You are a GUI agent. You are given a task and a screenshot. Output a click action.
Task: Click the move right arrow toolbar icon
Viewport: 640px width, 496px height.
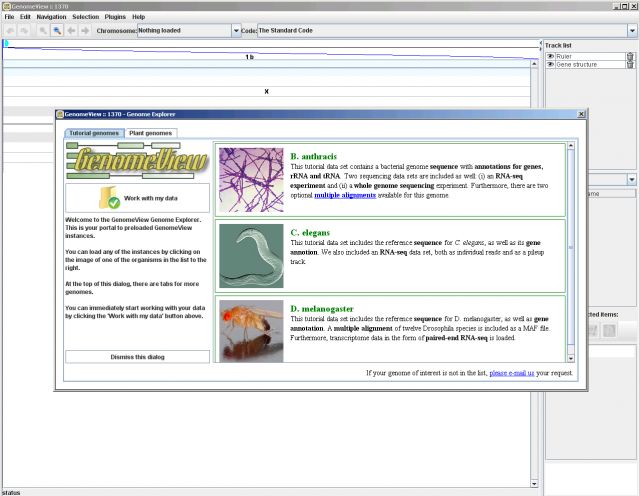pyautogui.click(x=85, y=31)
